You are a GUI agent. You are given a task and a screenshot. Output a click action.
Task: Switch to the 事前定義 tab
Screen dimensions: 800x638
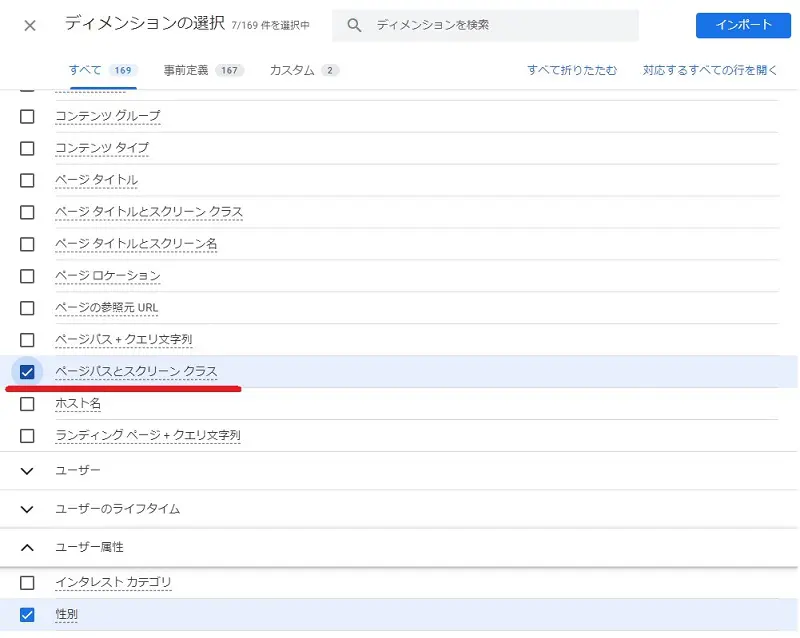point(203,70)
